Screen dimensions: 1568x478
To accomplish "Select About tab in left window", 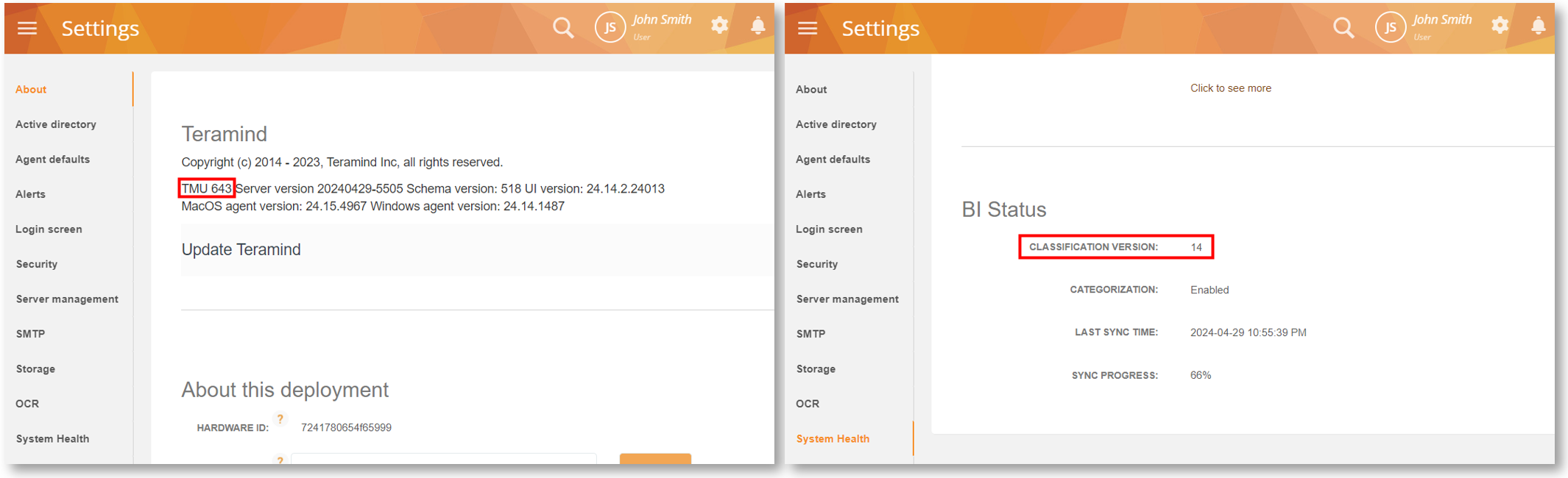I will [31, 89].
